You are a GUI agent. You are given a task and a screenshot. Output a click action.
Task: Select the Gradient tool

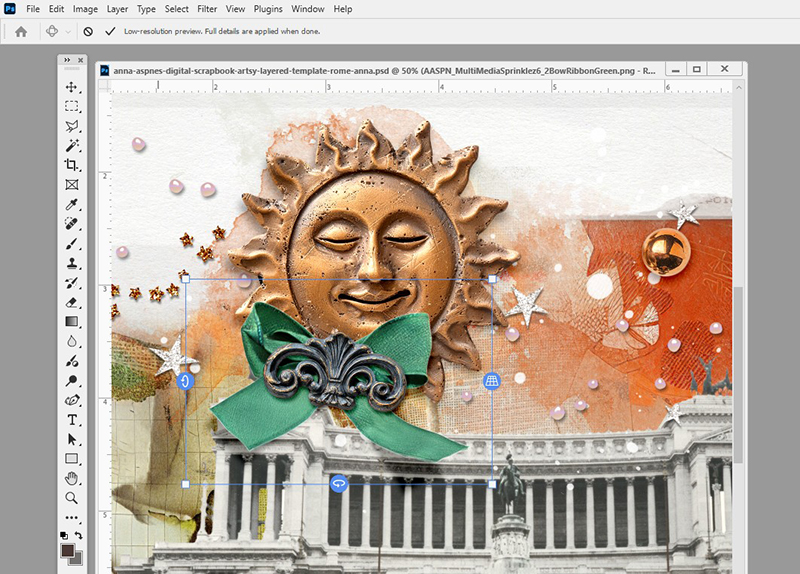pos(71,321)
